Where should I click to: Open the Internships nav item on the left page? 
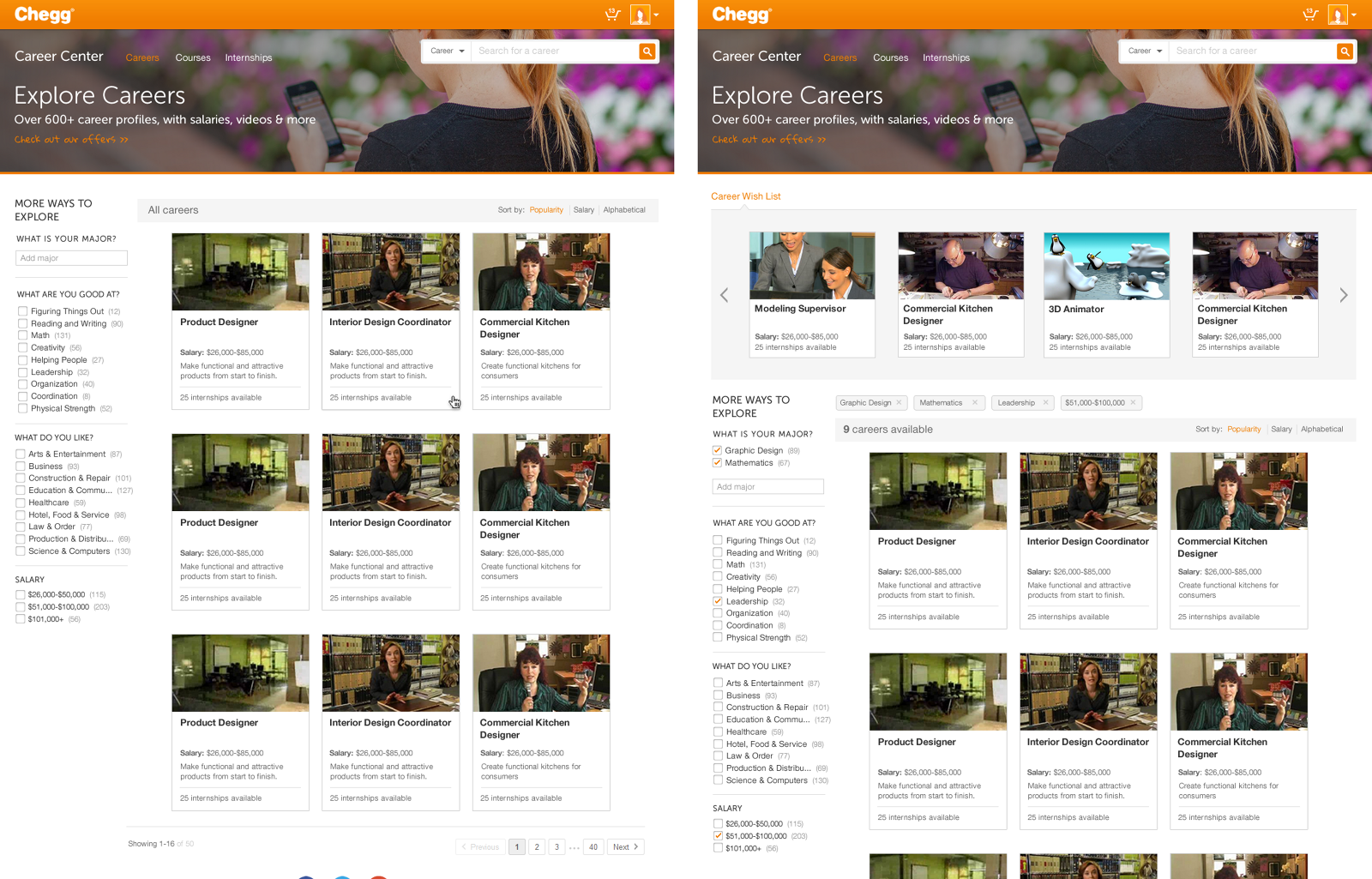tap(249, 57)
